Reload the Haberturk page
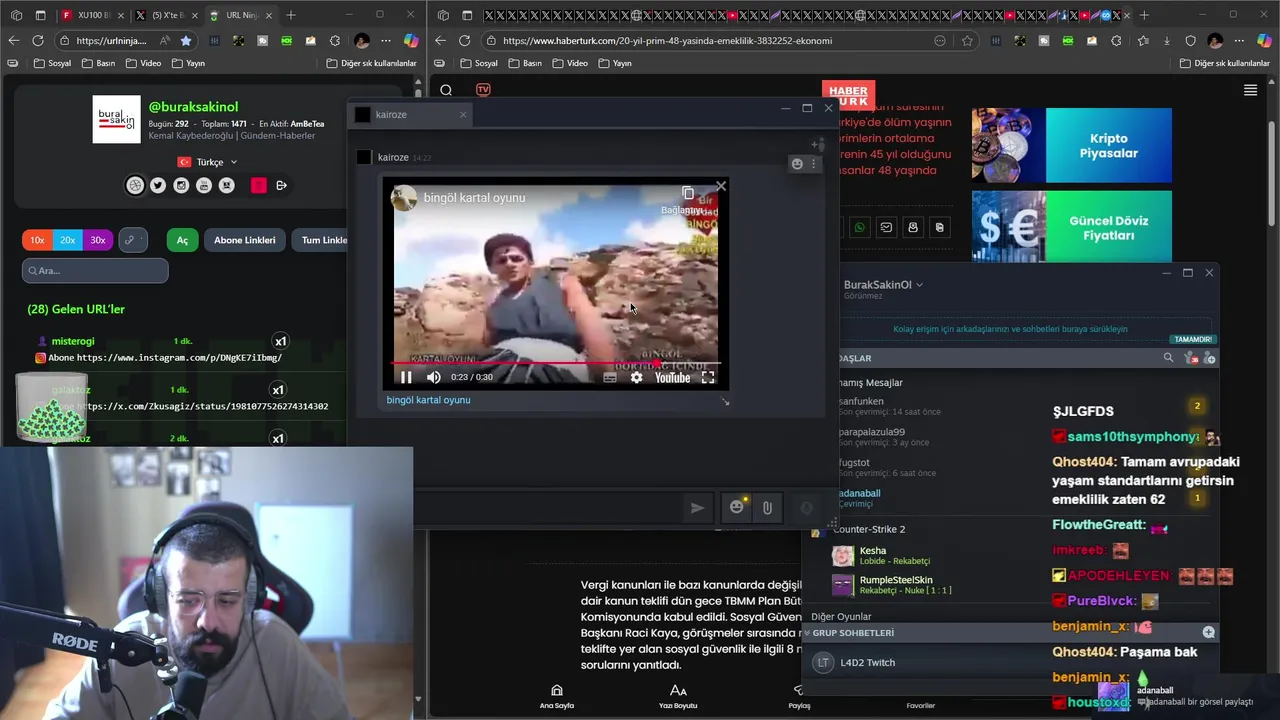The height and width of the screenshot is (720, 1280). 464,40
